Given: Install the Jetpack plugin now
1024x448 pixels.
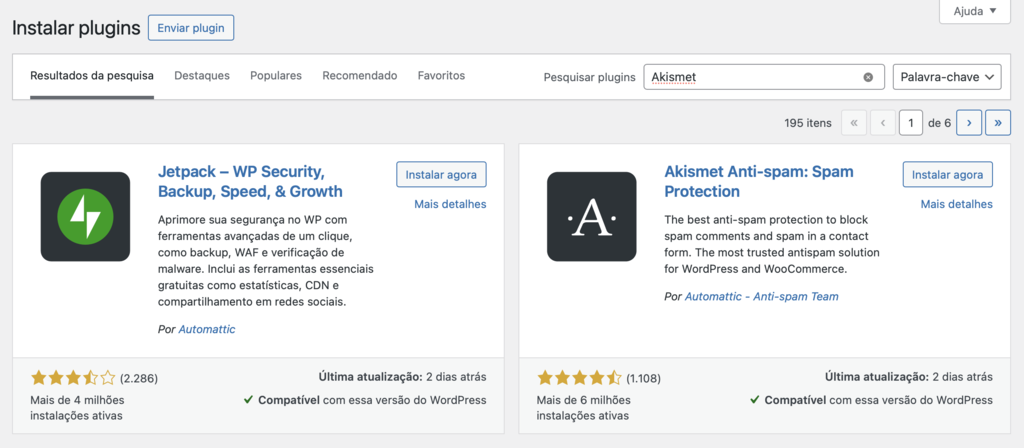Looking at the screenshot, I should click(441, 175).
